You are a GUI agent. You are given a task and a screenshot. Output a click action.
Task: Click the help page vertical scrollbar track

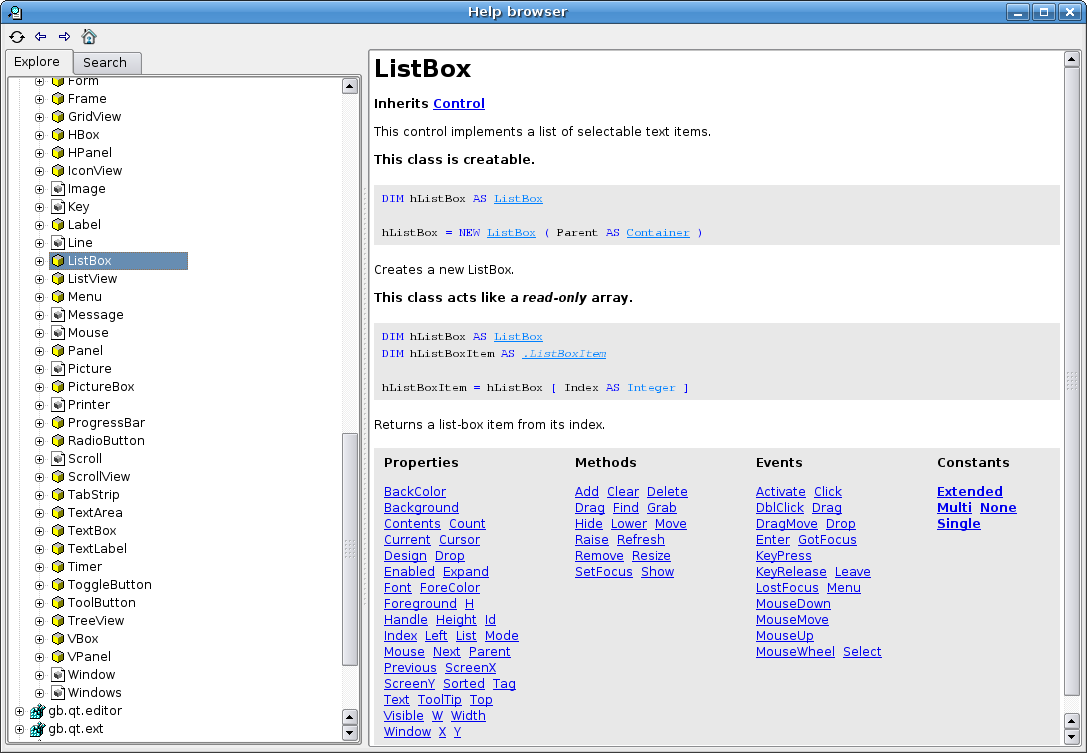(1071, 381)
